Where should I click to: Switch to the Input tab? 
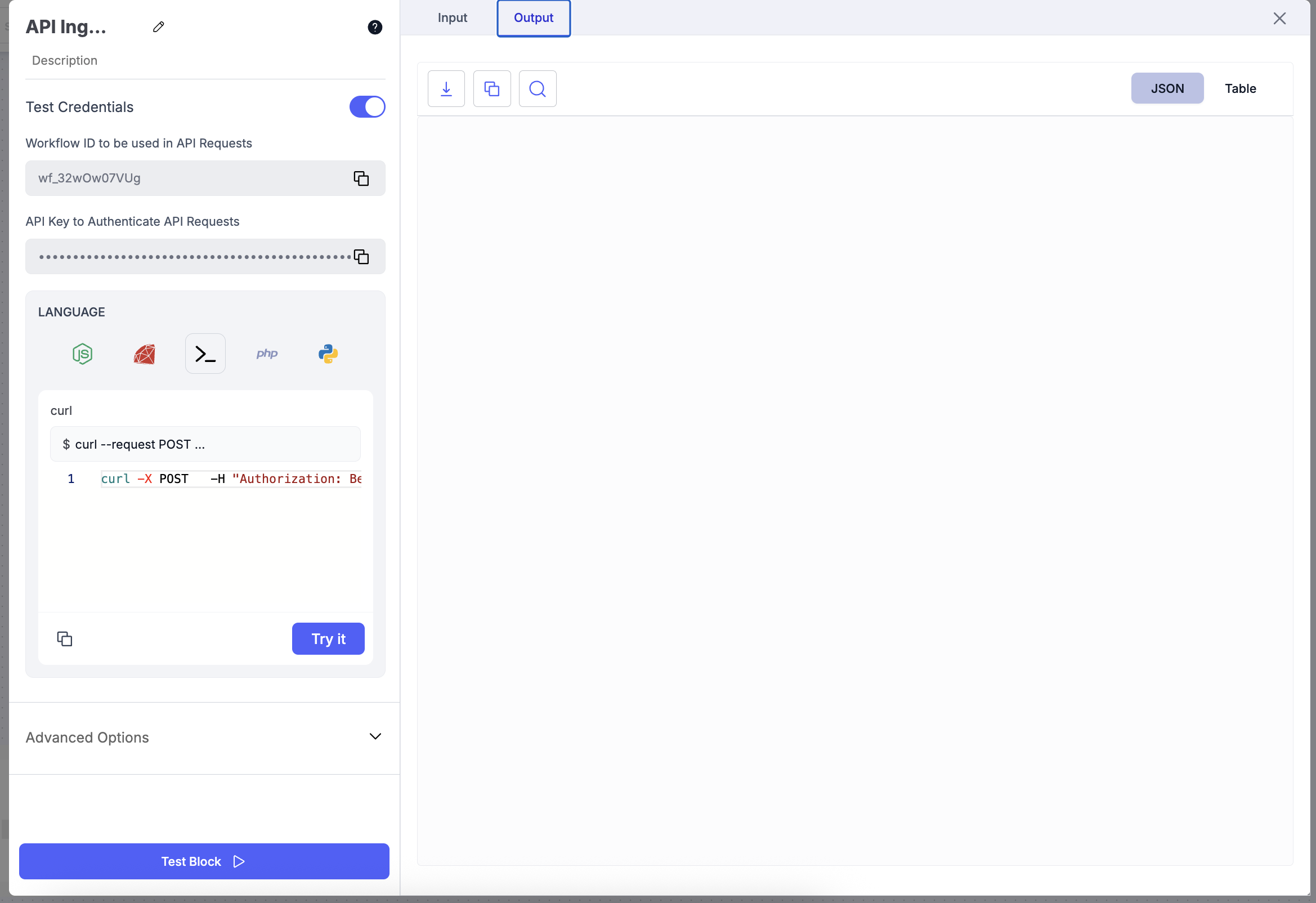452,17
